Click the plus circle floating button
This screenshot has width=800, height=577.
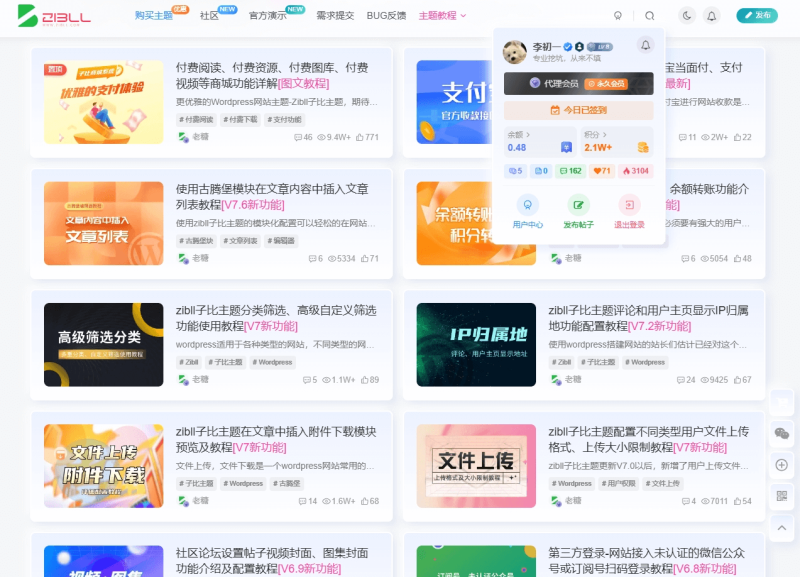782,465
